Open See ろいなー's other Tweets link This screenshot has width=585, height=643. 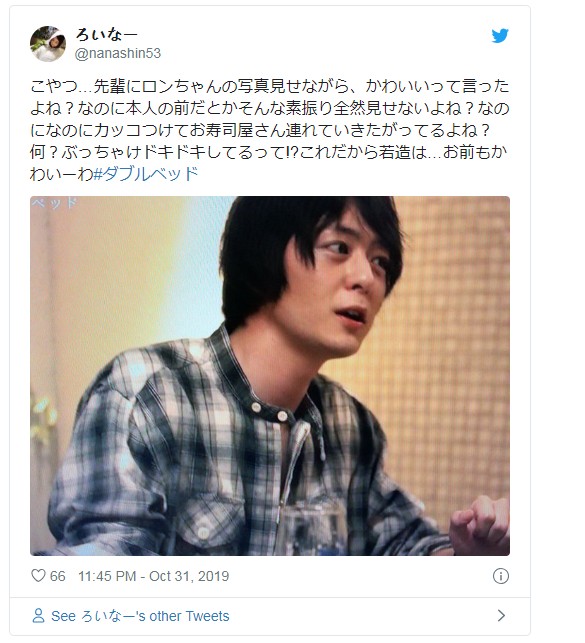[x=140, y=616]
